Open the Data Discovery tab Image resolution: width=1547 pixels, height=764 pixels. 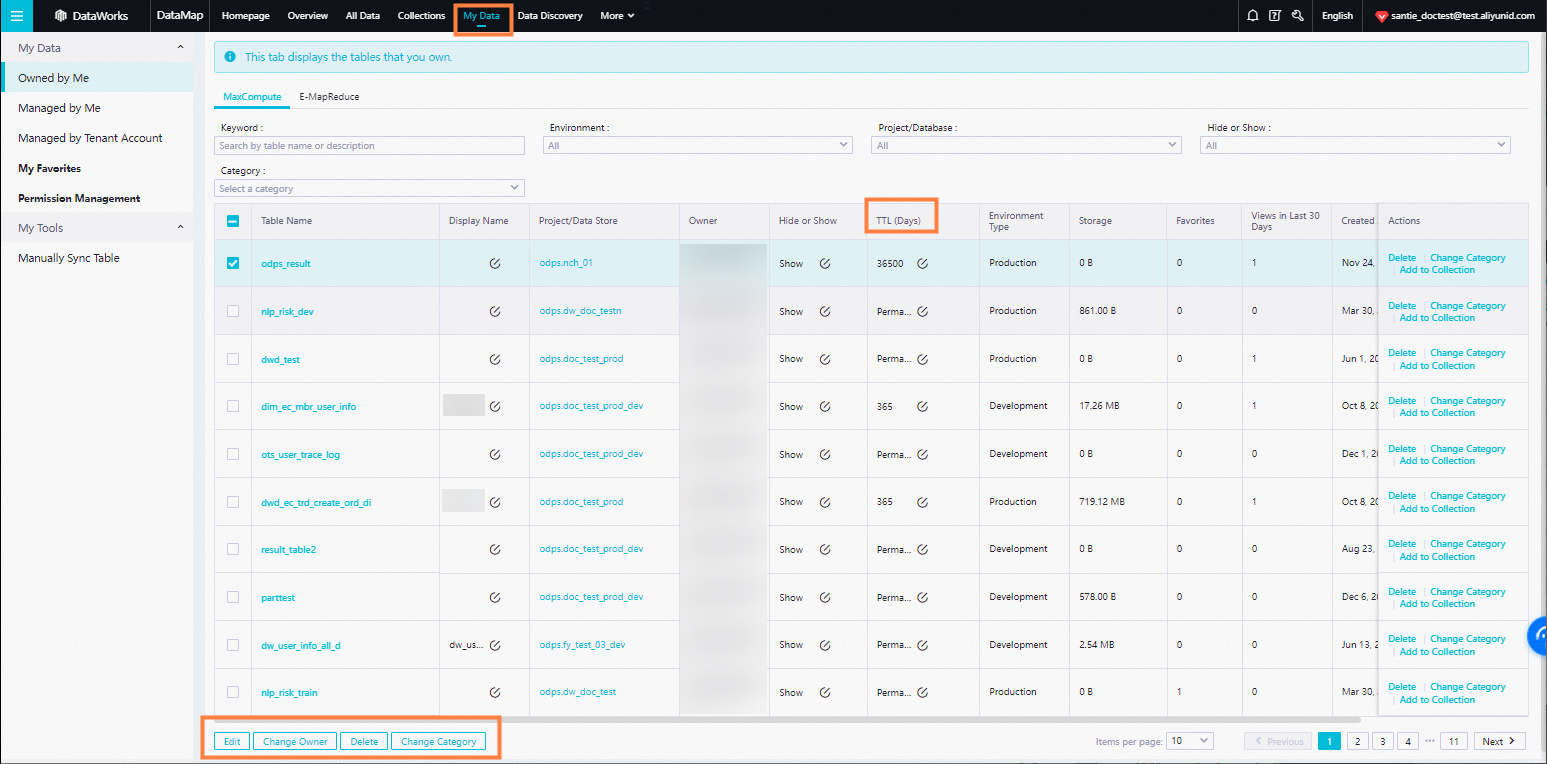[550, 16]
